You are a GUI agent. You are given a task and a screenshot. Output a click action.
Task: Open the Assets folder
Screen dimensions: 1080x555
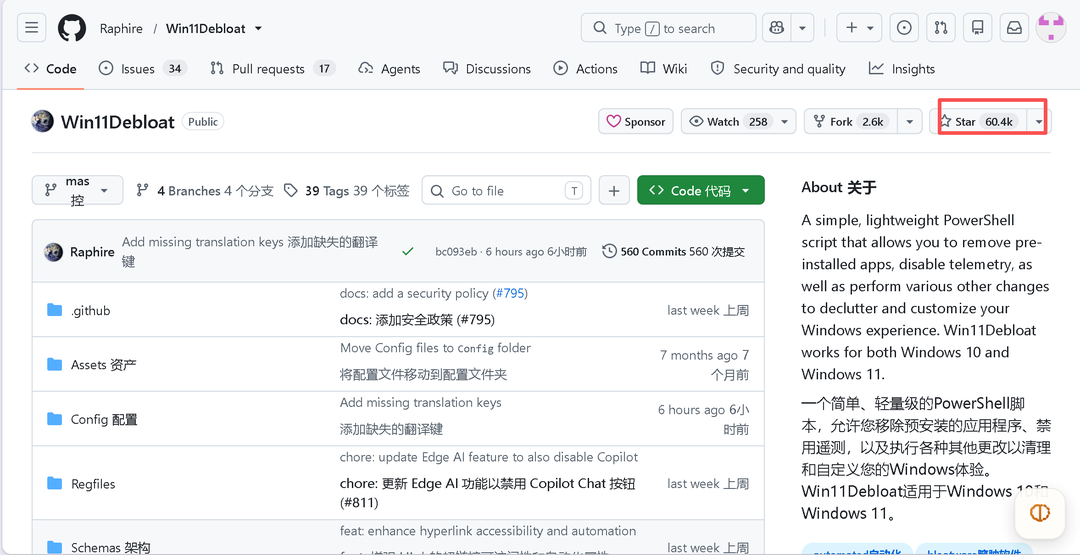[x=103, y=364]
